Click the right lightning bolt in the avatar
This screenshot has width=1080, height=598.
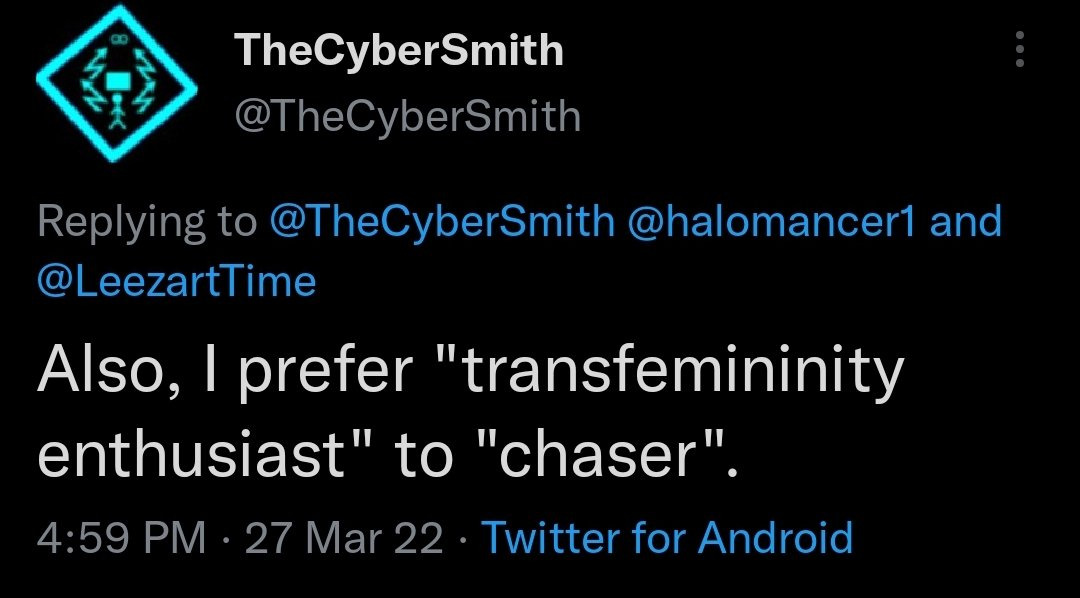click(146, 81)
